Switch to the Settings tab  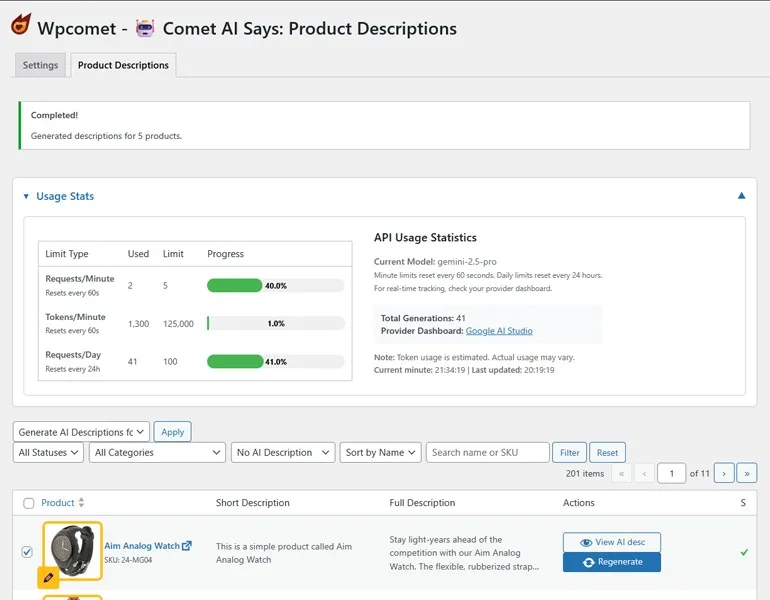pyautogui.click(x=41, y=65)
